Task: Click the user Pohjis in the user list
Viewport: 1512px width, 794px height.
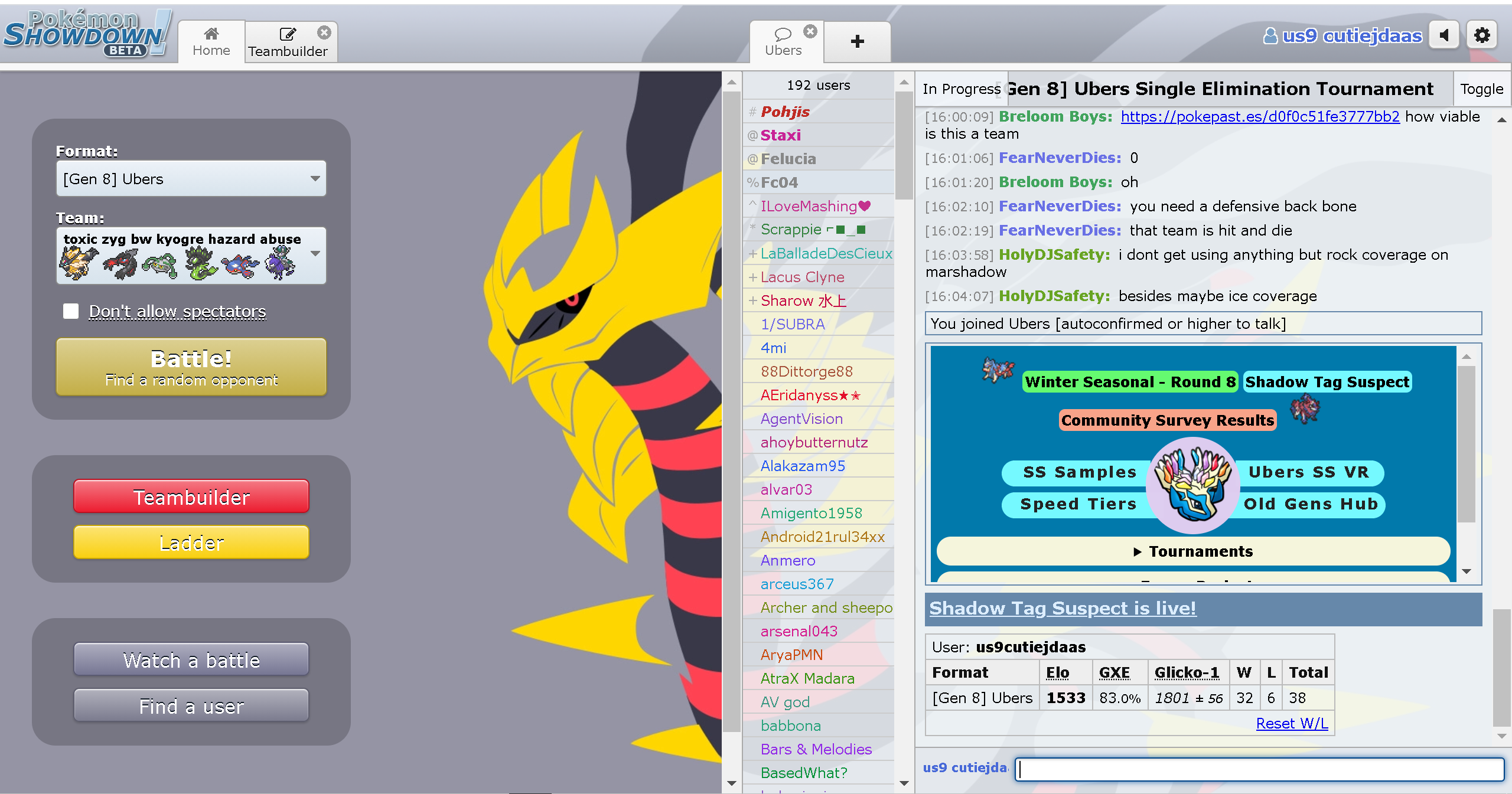Action: pyautogui.click(x=818, y=112)
